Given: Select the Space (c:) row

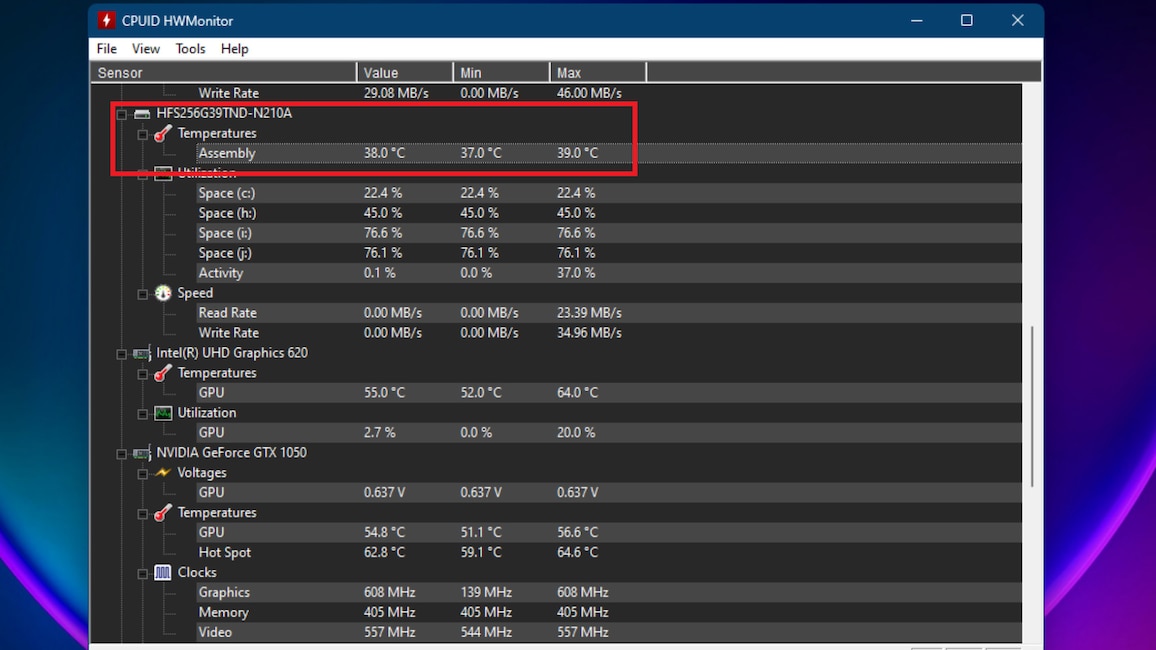Looking at the screenshot, I should click(x=608, y=193).
